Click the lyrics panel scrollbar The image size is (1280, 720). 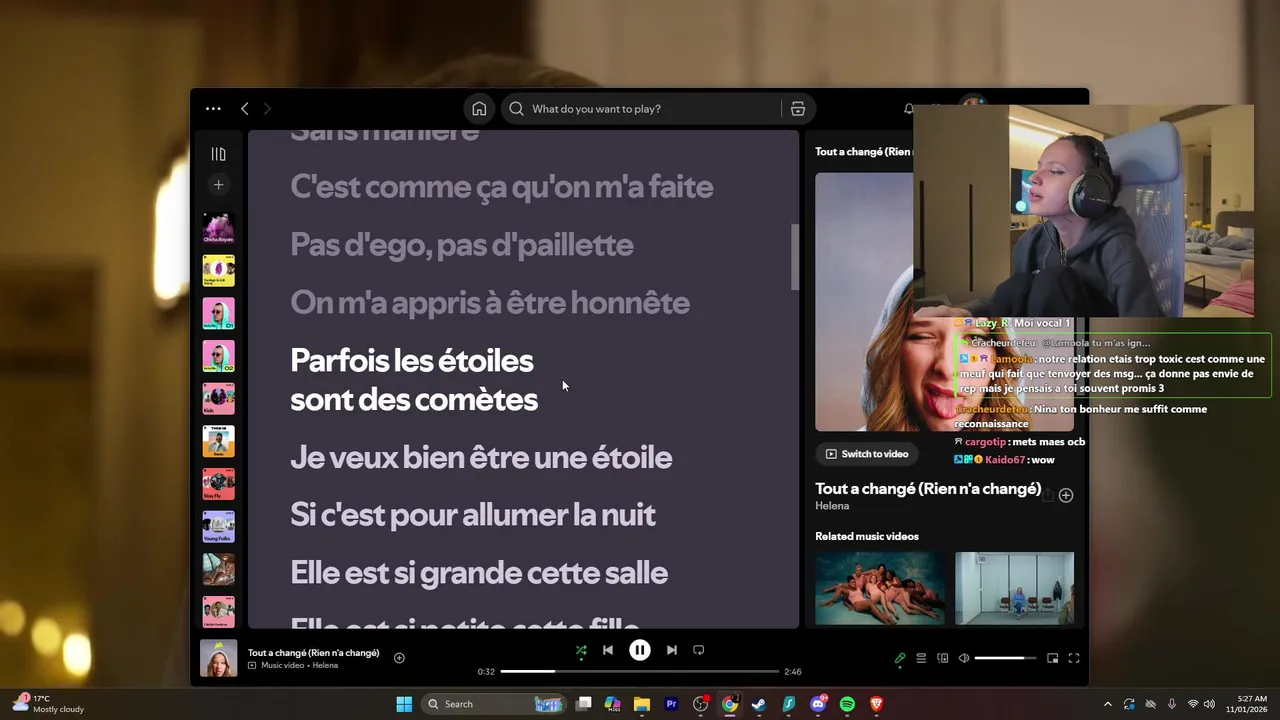(x=795, y=256)
